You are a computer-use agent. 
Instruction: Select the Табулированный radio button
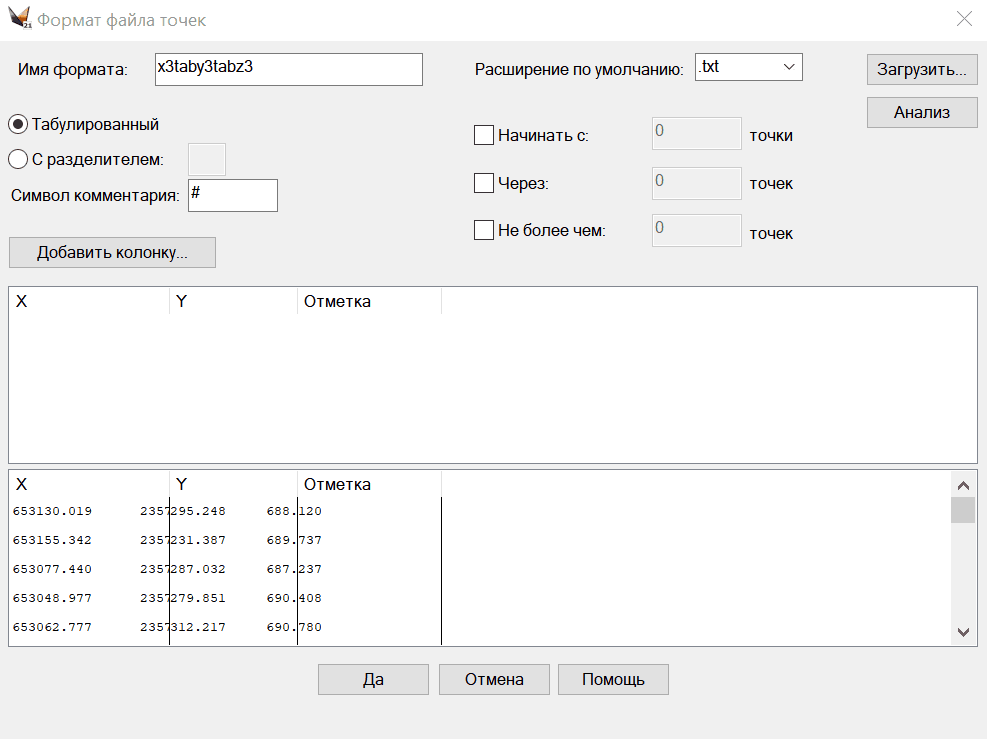tap(18, 125)
